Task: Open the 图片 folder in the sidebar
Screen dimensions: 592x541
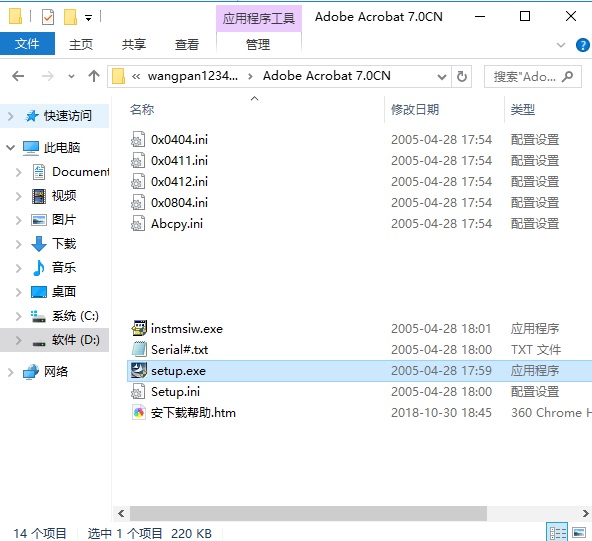Action: pos(64,219)
